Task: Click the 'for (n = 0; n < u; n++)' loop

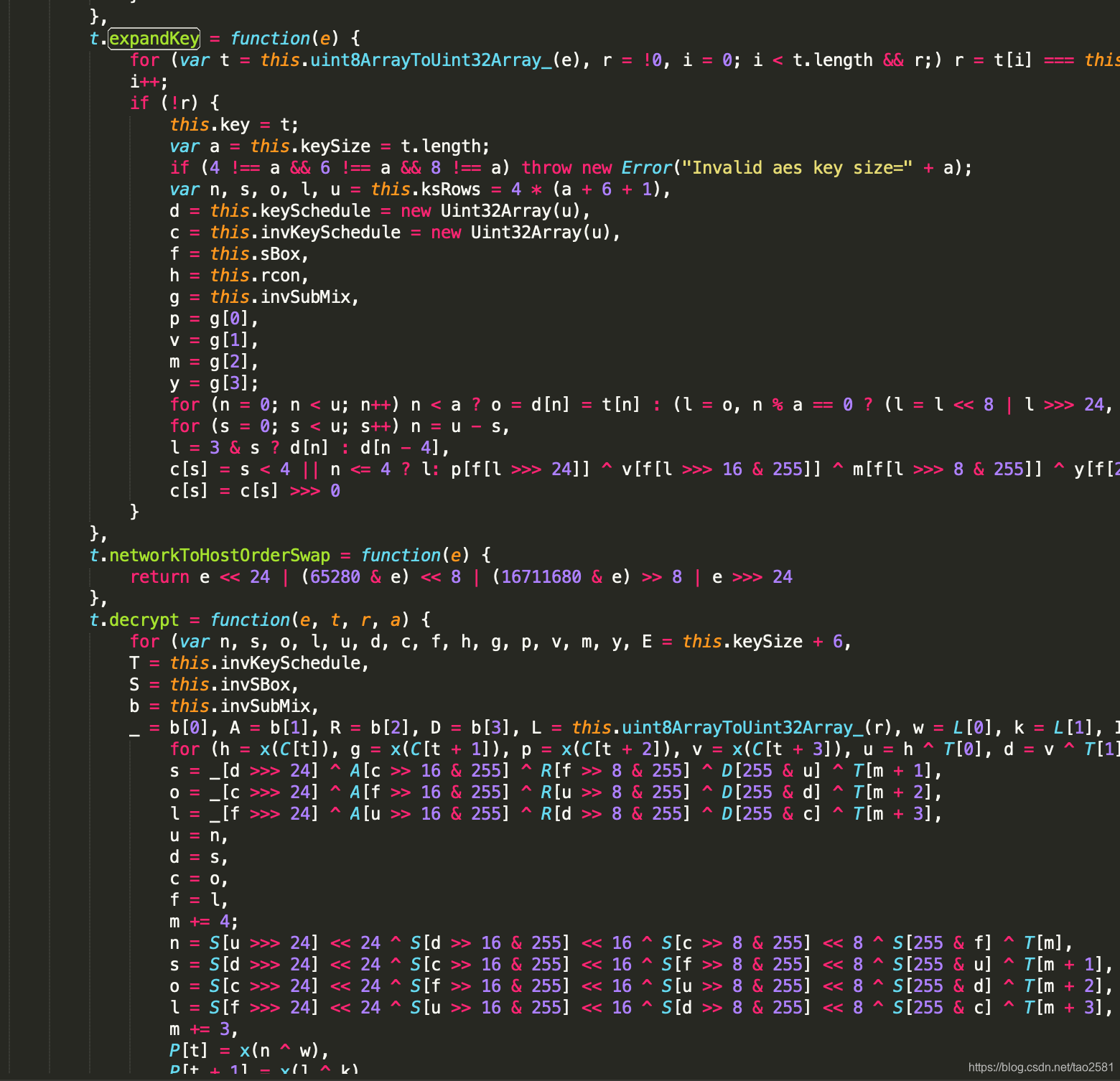Action: (285, 404)
